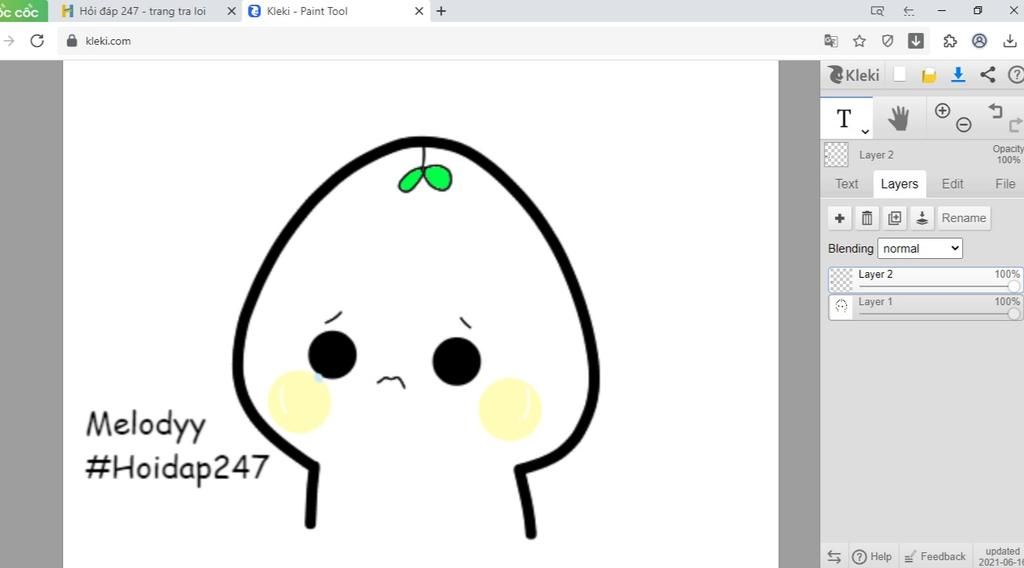Delete the layer using the trash icon

pyautogui.click(x=867, y=218)
